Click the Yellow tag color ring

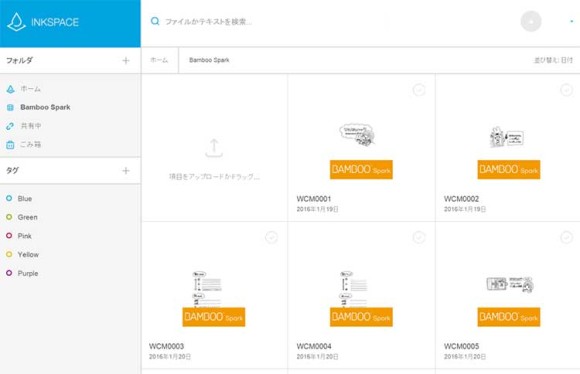coord(9,254)
